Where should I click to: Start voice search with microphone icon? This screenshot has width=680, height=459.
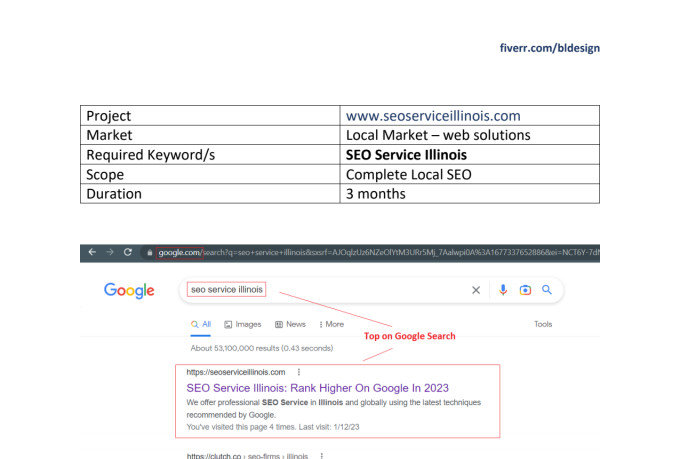(x=503, y=290)
